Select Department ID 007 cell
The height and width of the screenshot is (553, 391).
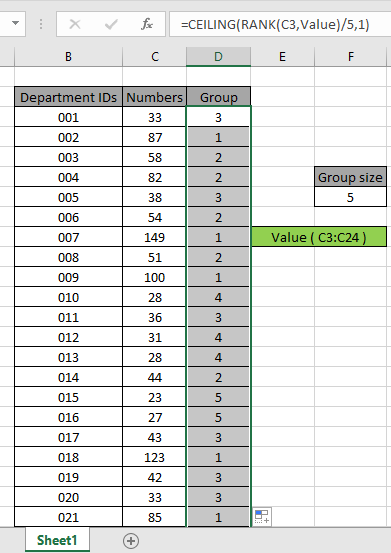coord(68,237)
